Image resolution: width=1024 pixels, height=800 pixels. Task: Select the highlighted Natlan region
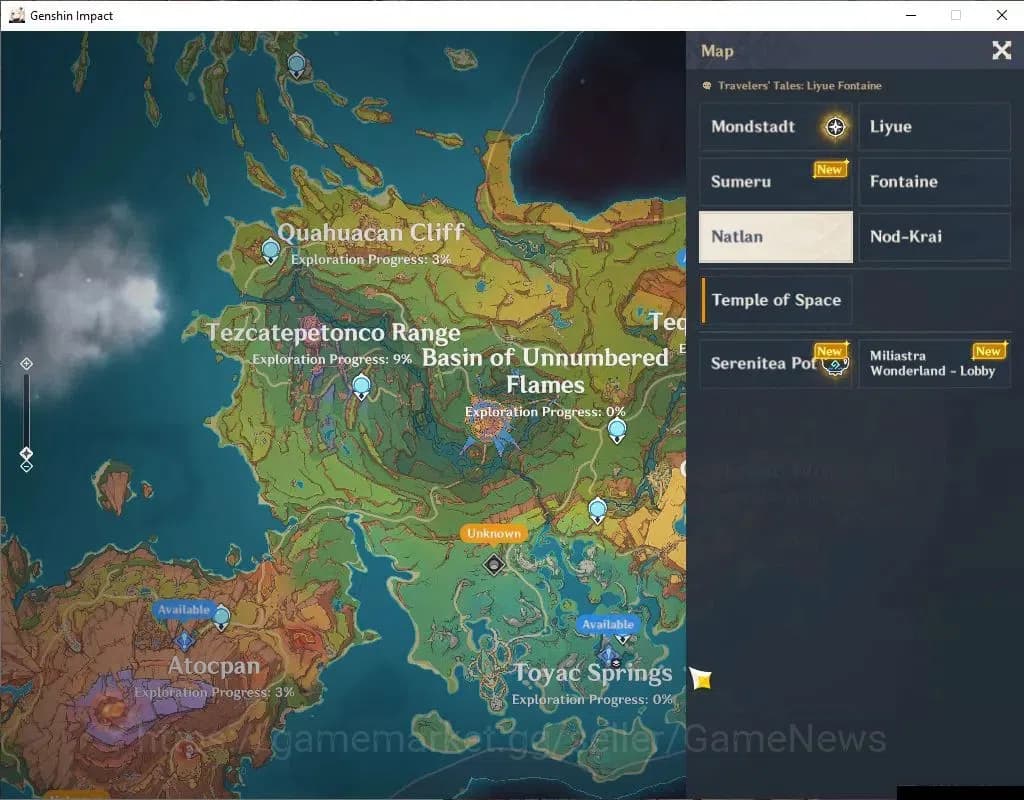point(776,236)
